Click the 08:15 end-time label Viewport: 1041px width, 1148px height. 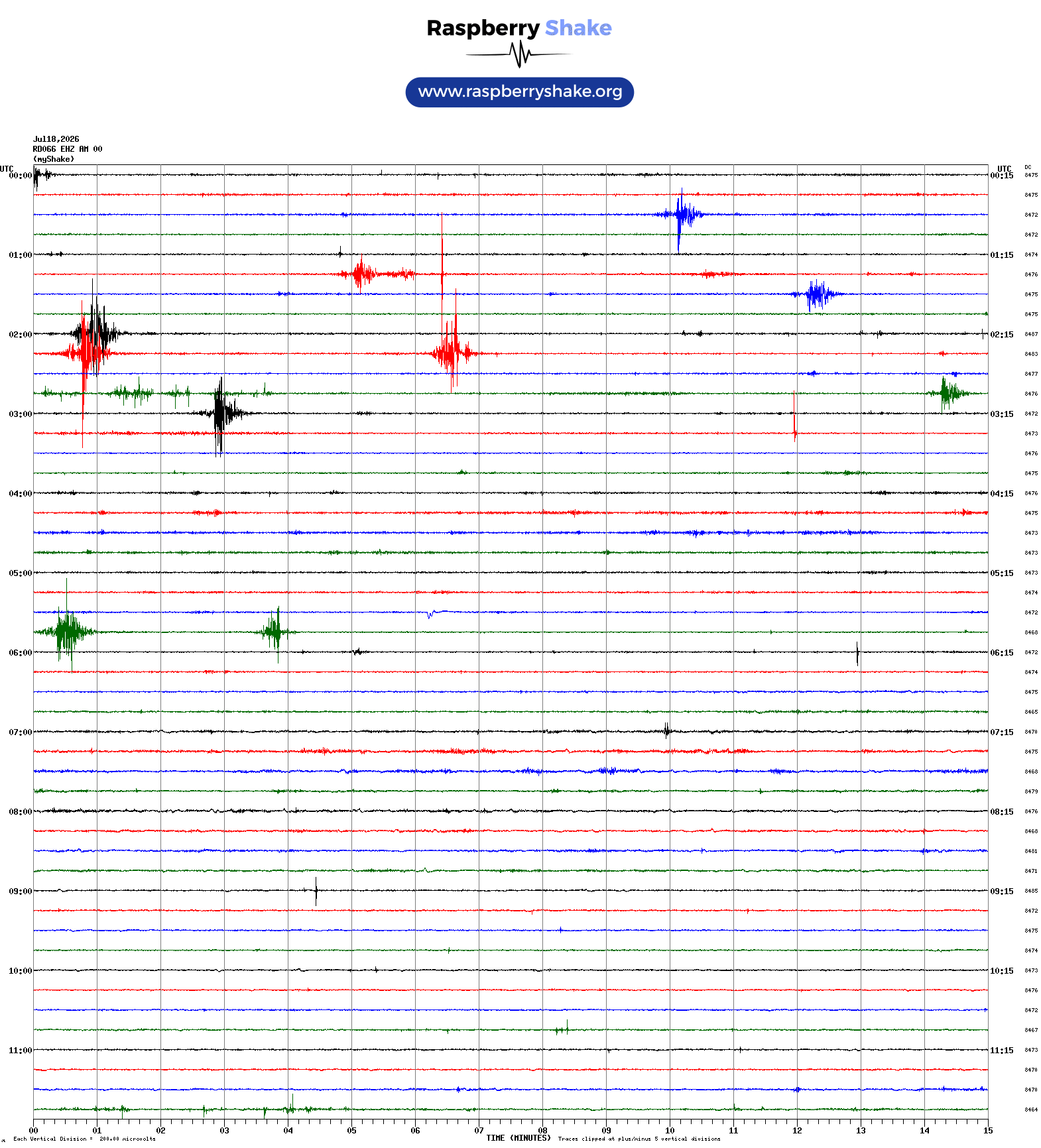tap(1002, 812)
